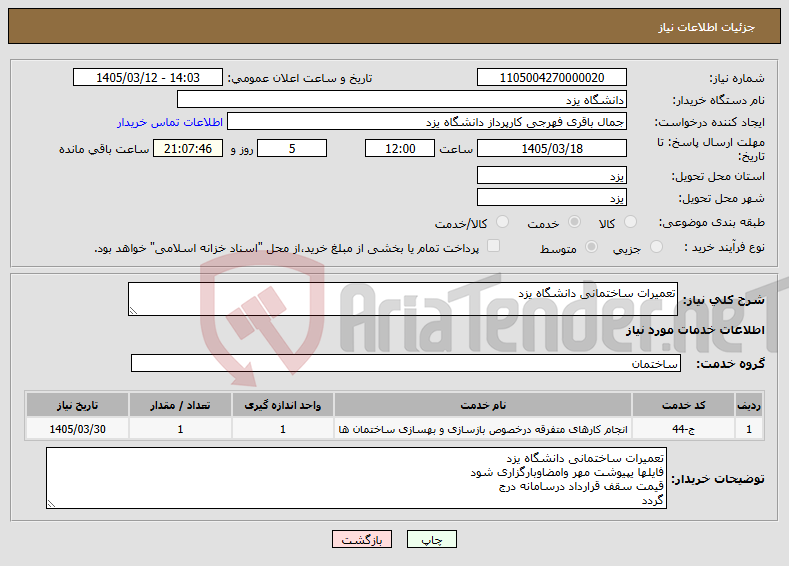This screenshot has height=566, width=789.
Task: Click the نوع فرآیند خرید label
Action: tap(724, 247)
